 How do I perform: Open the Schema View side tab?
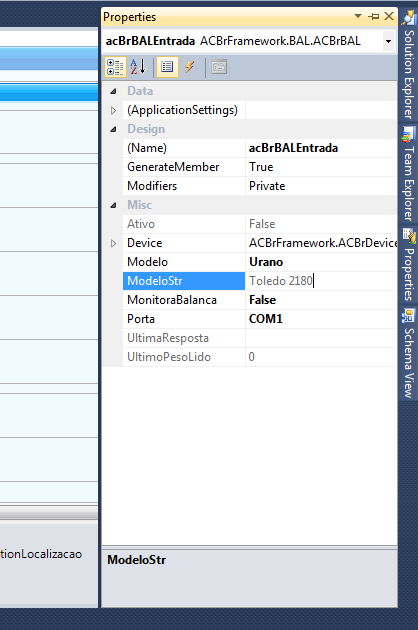[x=409, y=354]
